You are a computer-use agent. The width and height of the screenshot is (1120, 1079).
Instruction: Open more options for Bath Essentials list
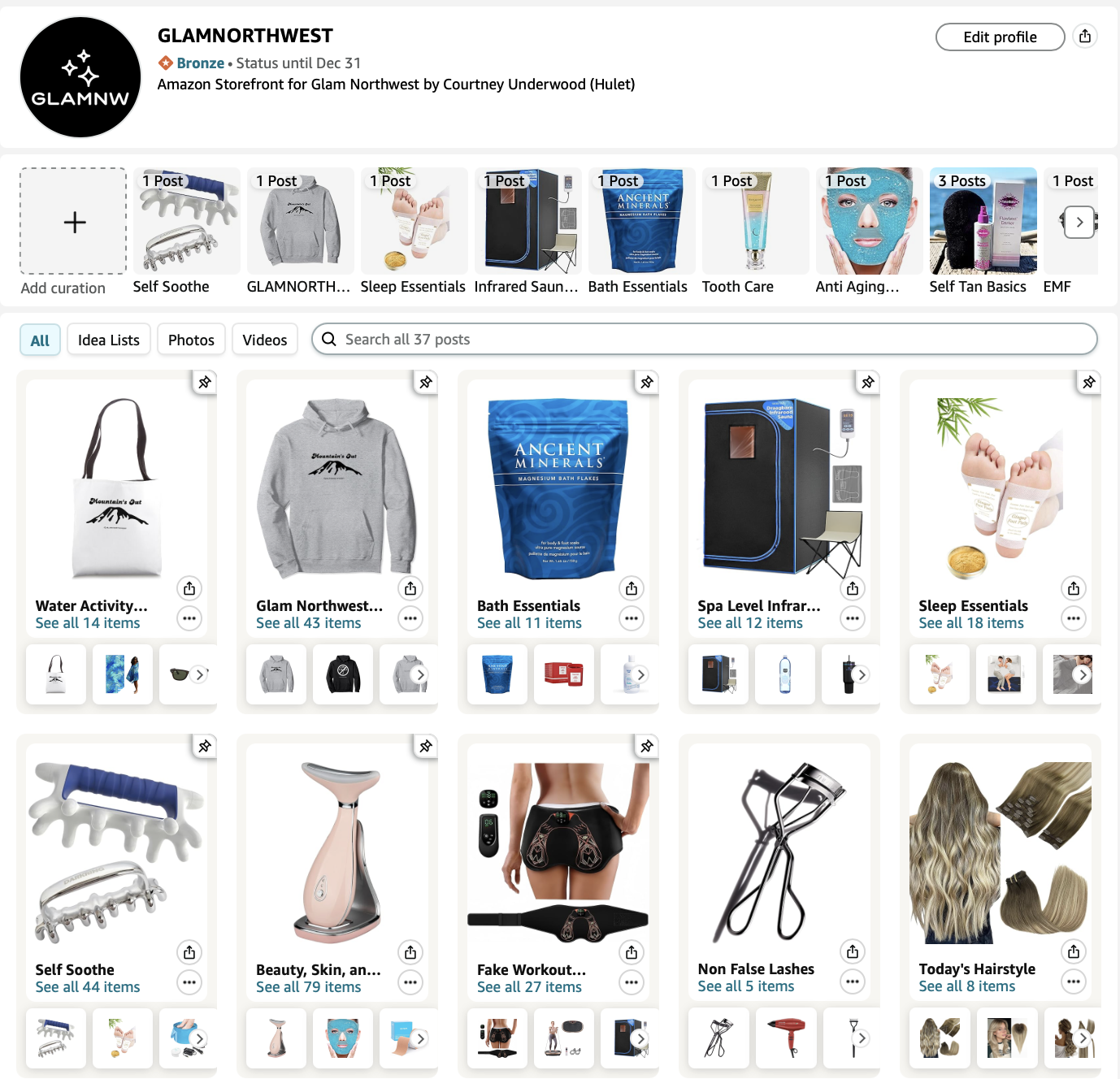click(632, 619)
